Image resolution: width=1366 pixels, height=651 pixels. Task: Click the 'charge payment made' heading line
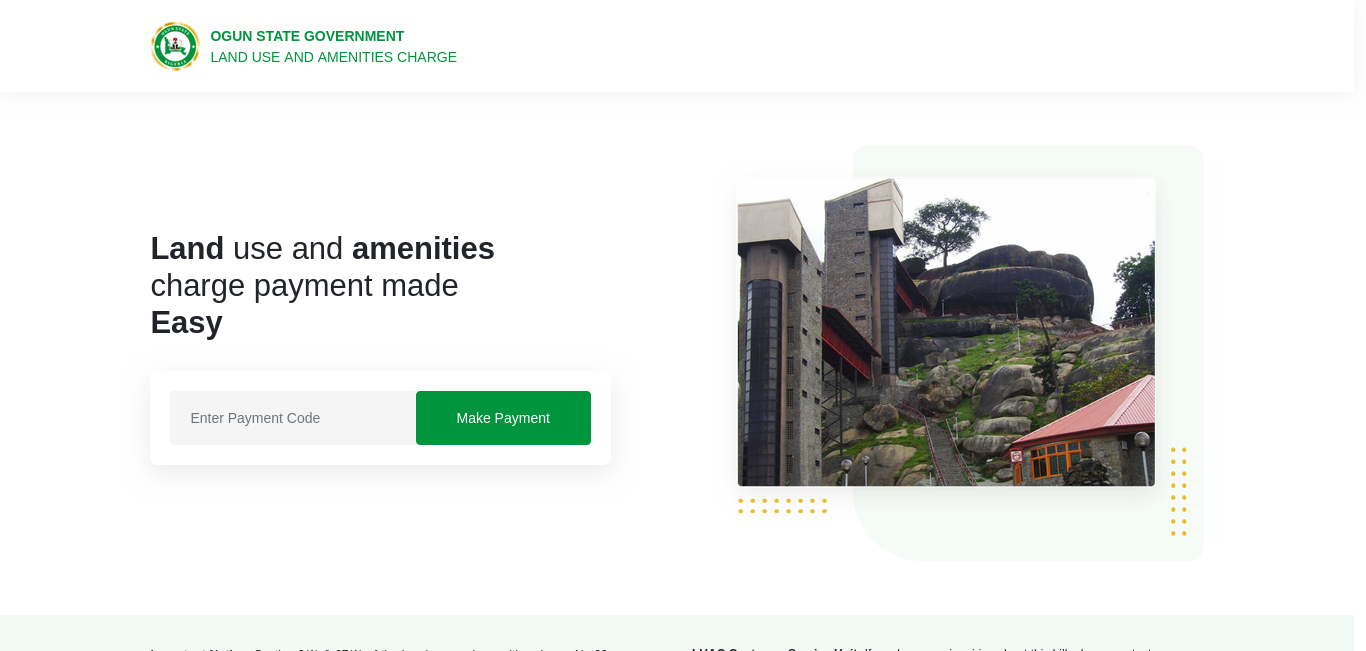304,285
